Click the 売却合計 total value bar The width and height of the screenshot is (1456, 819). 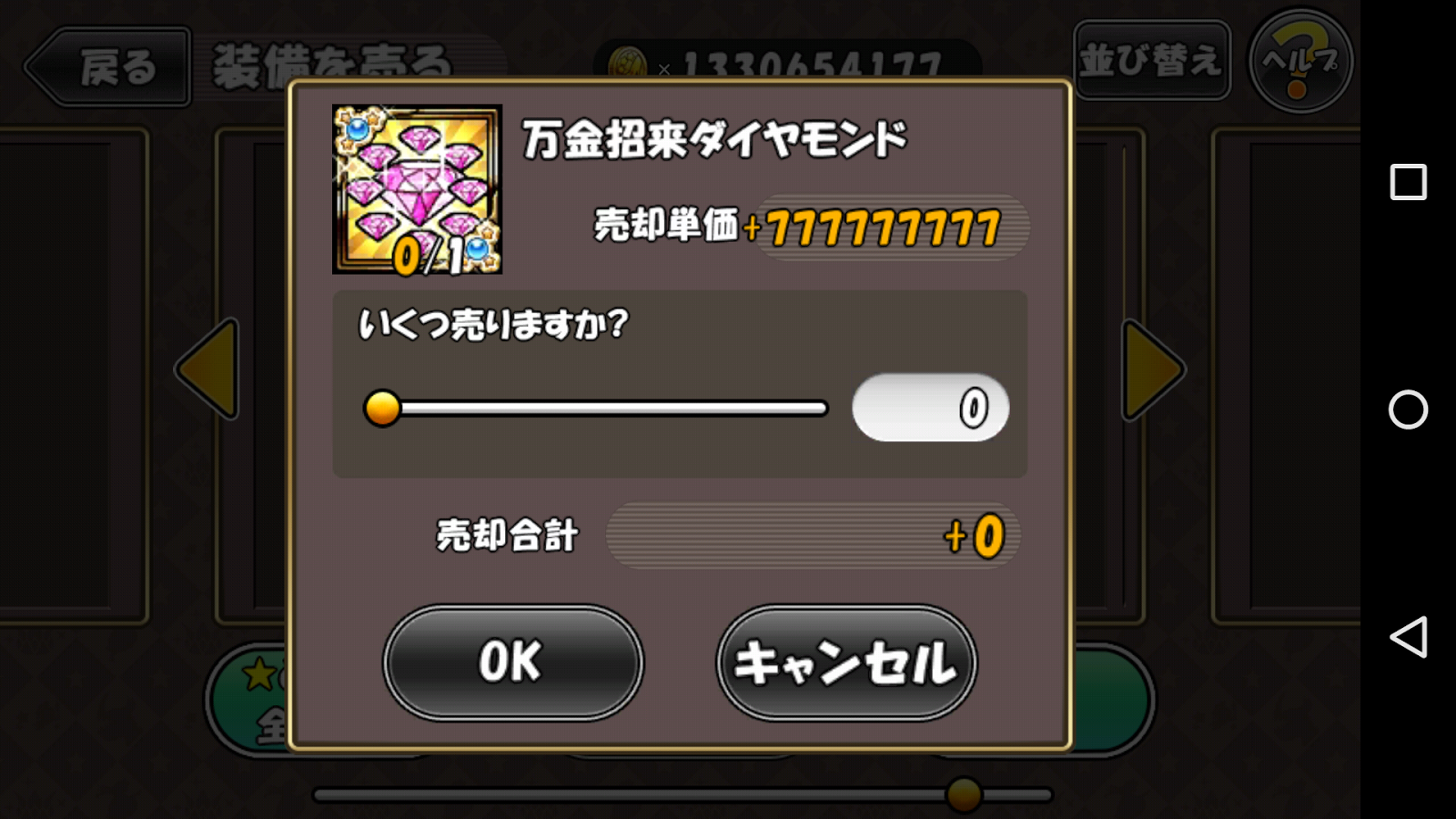(x=813, y=536)
